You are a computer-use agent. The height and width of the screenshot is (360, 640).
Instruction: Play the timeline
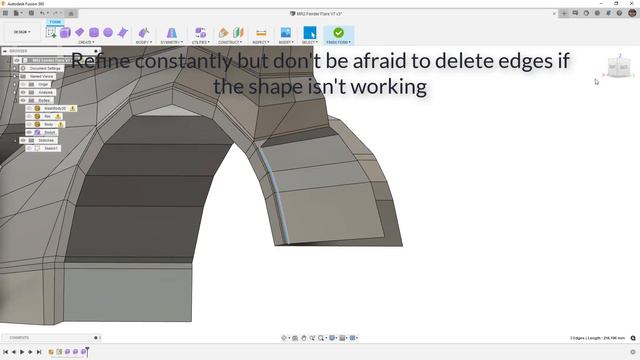click(22, 351)
